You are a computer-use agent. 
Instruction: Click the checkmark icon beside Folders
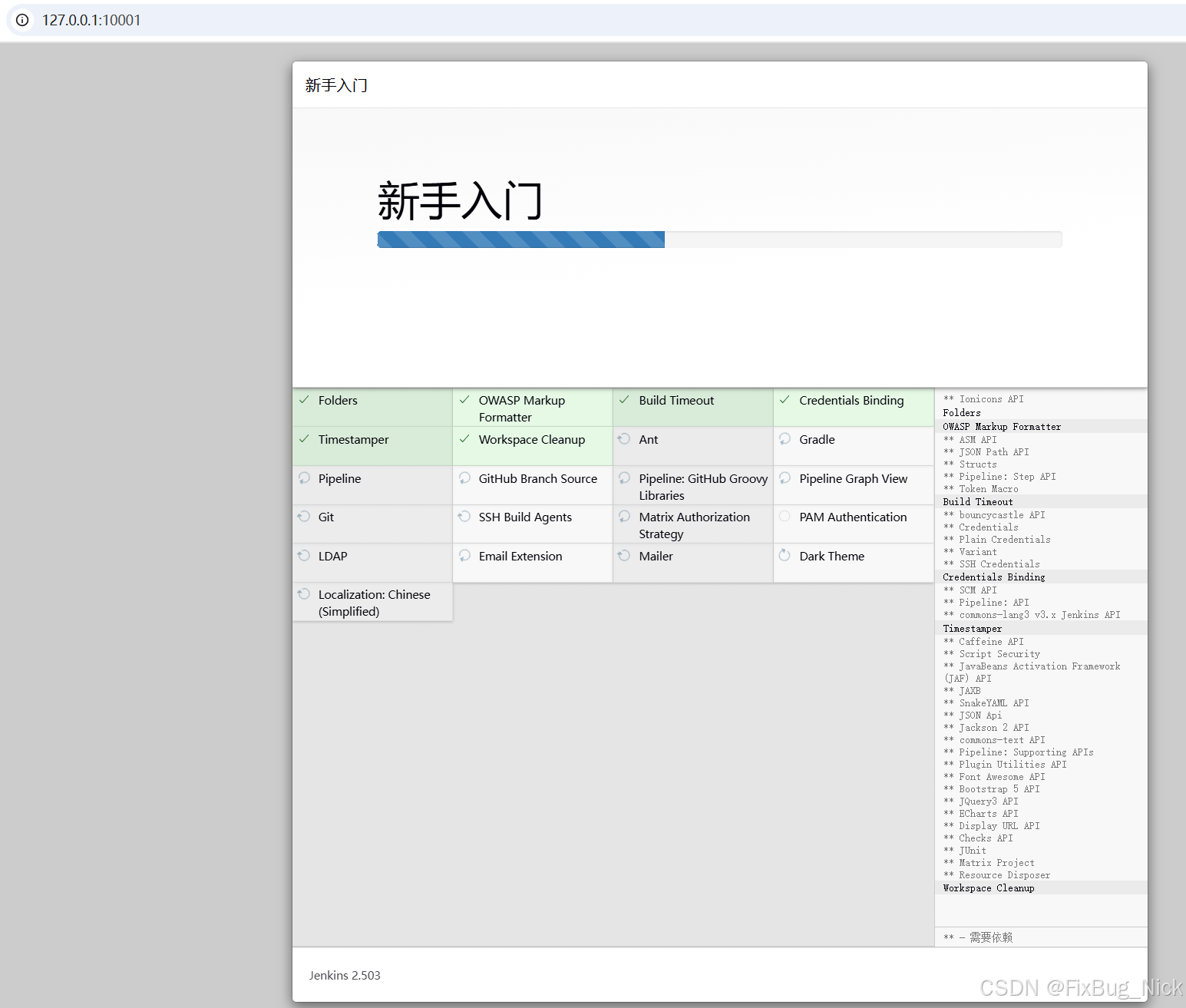coord(304,400)
